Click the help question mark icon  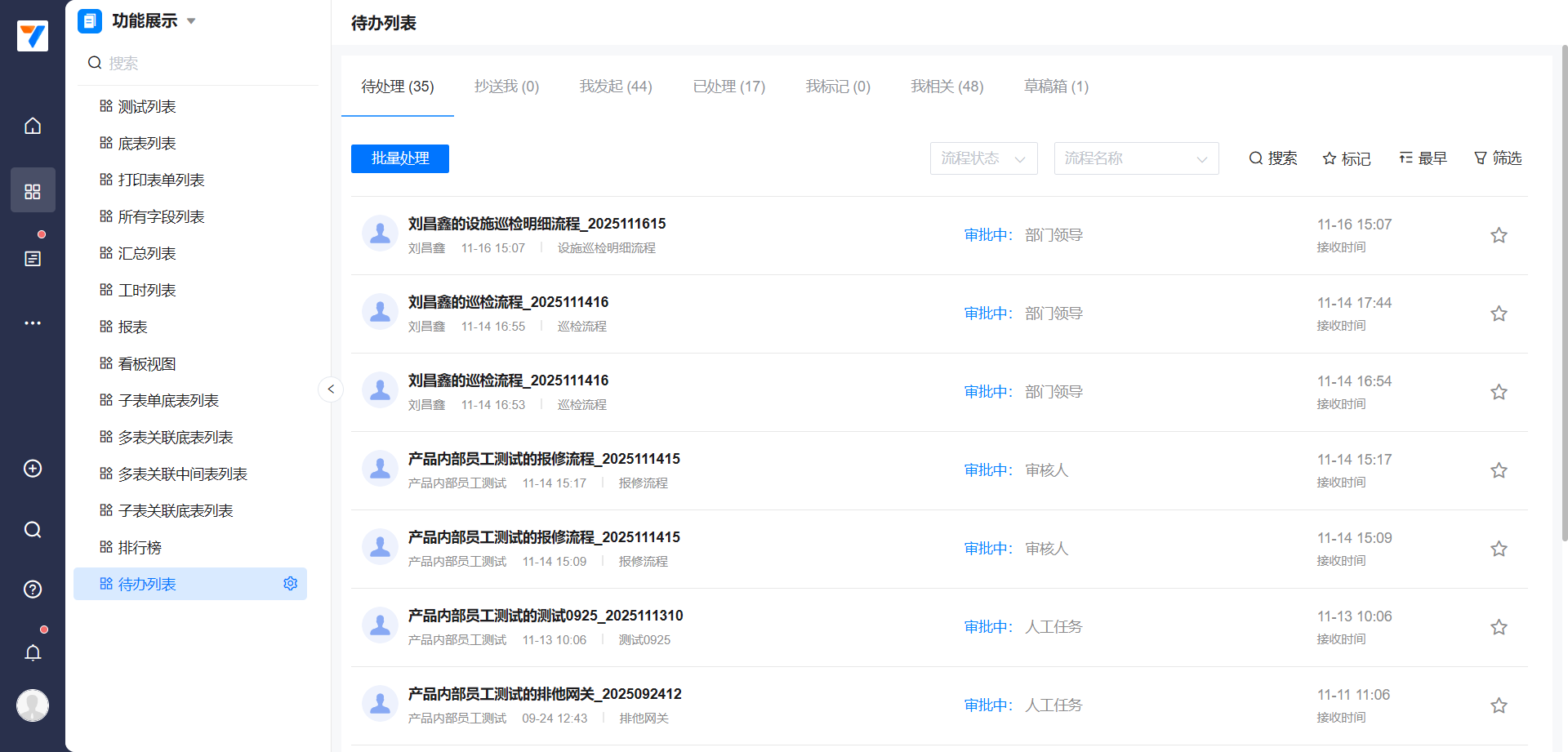click(33, 590)
